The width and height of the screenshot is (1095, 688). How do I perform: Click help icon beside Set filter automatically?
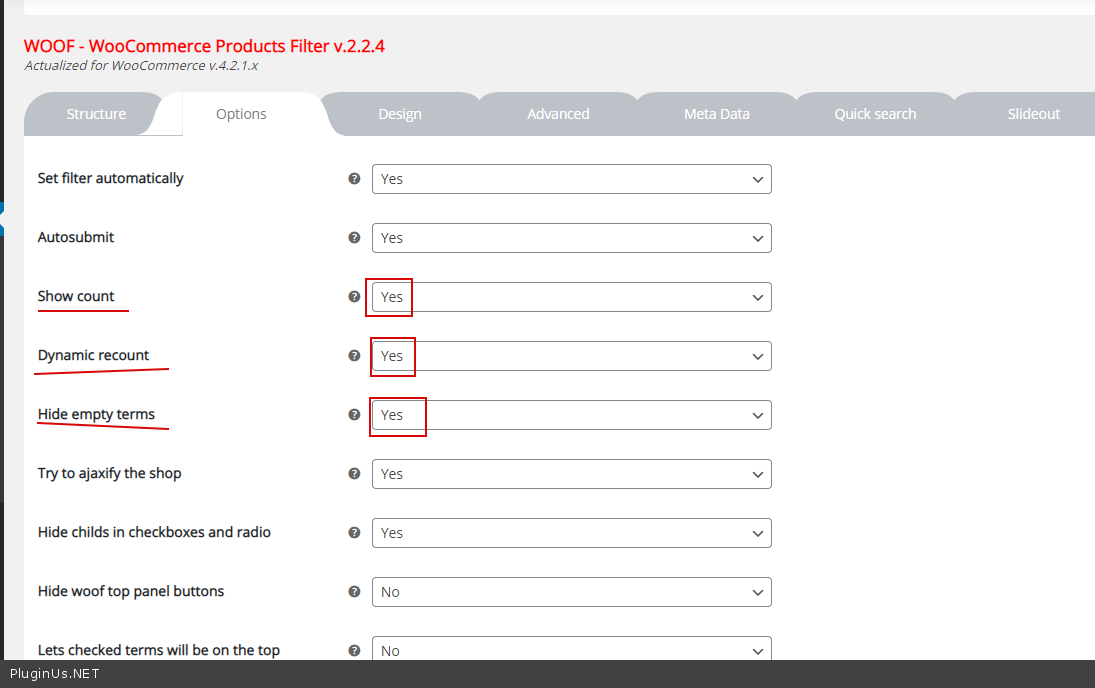click(x=354, y=179)
